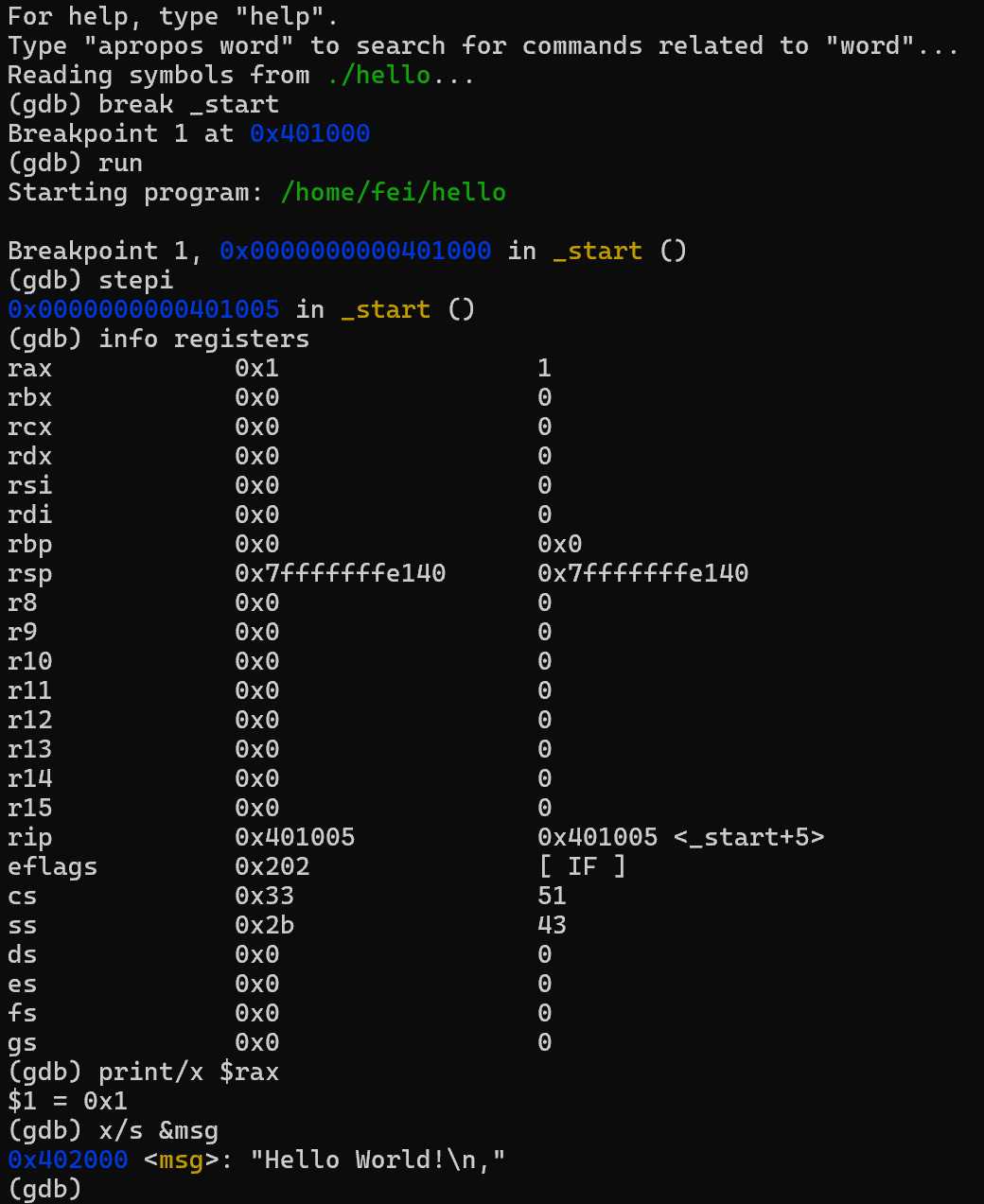Click the "print/x $rax" command text
This screenshot has height=1204, width=984.
(188, 1072)
